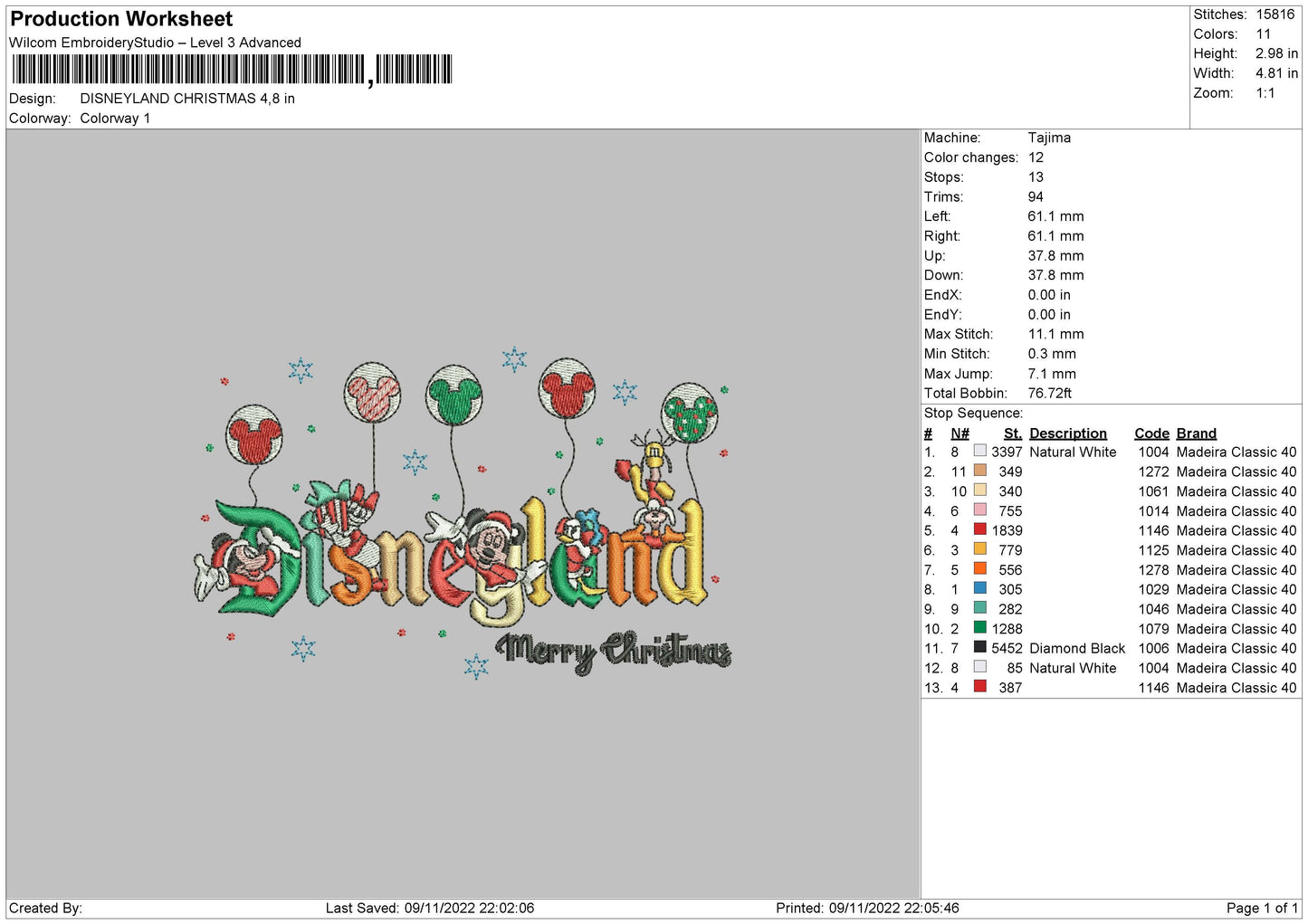
Task: Click the tan swatch for code 1272
Action: click(979, 471)
